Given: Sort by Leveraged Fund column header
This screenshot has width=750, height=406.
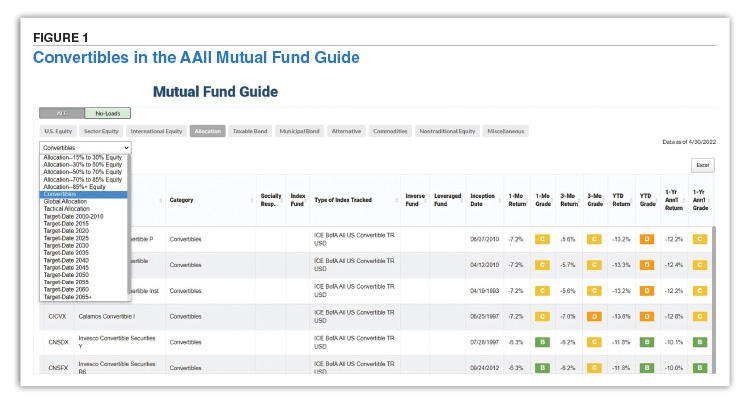Looking at the screenshot, I should tap(447, 200).
